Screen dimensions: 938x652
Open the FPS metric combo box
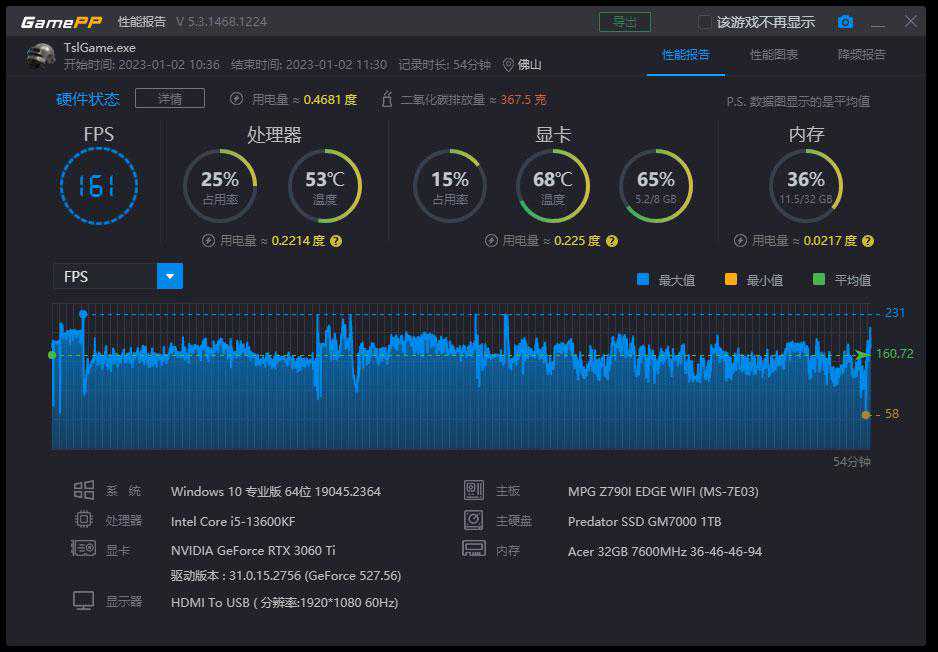click(x=105, y=277)
